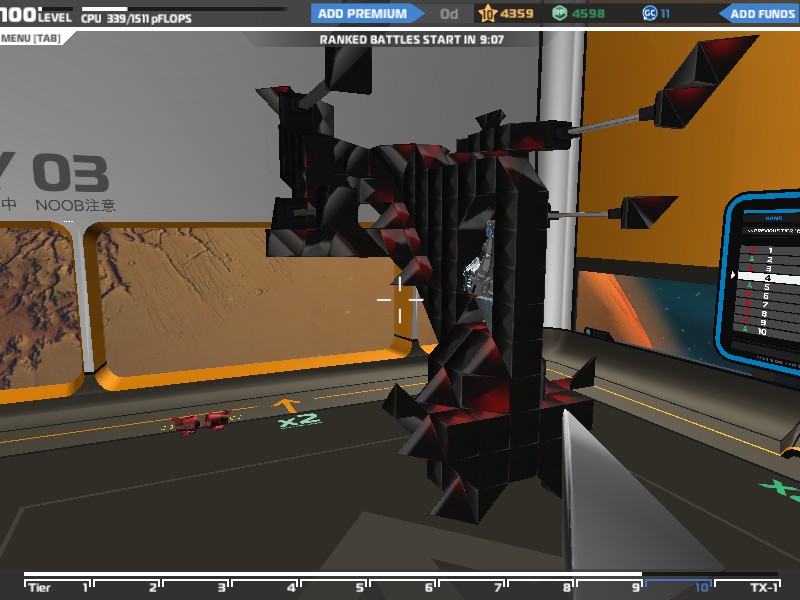Select Tier 4 segment on tier bar
The image size is (800, 600).
(x=265, y=587)
